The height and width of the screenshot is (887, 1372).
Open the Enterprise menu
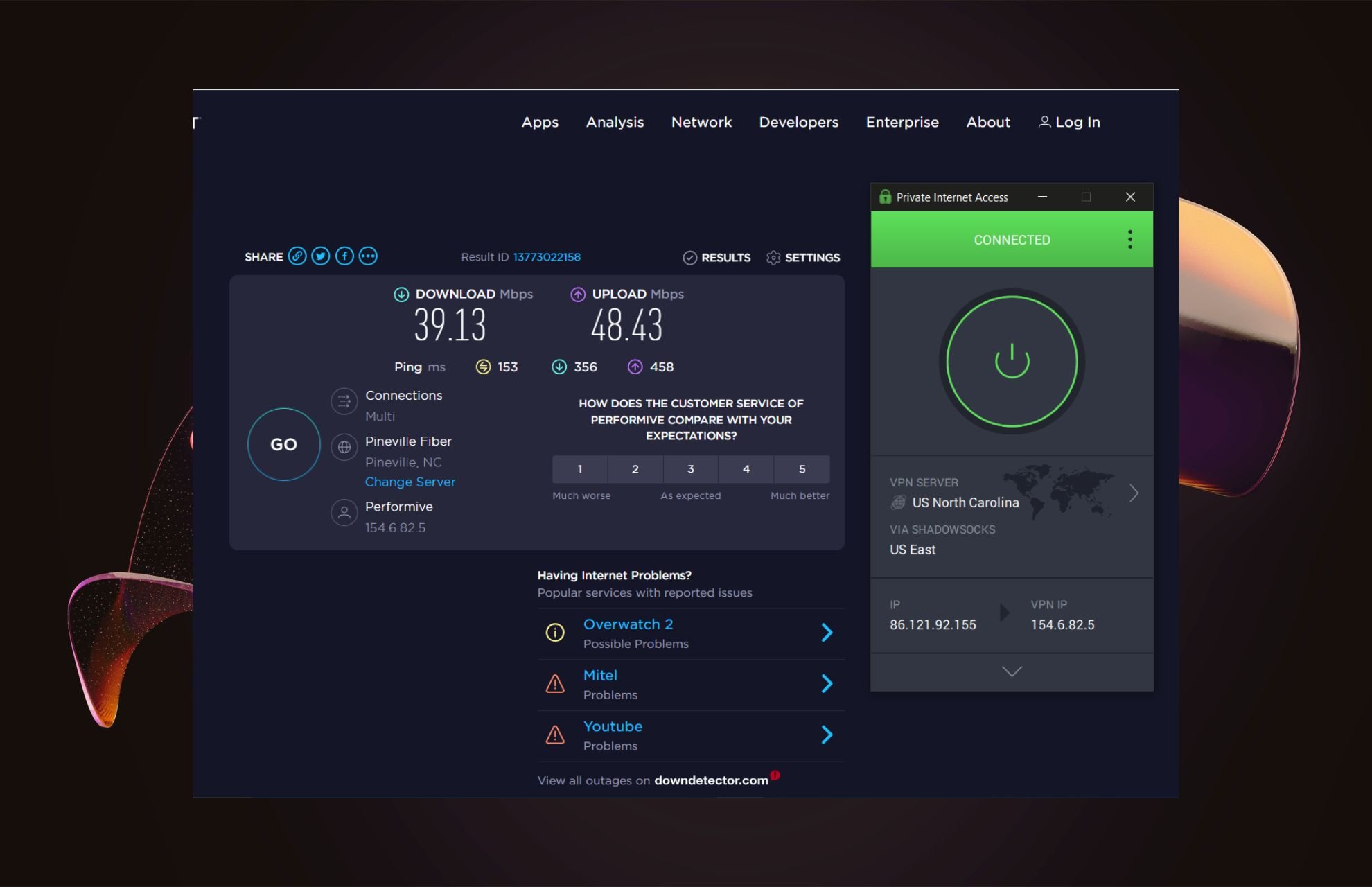pyautogui.click(x=902, y=123)
